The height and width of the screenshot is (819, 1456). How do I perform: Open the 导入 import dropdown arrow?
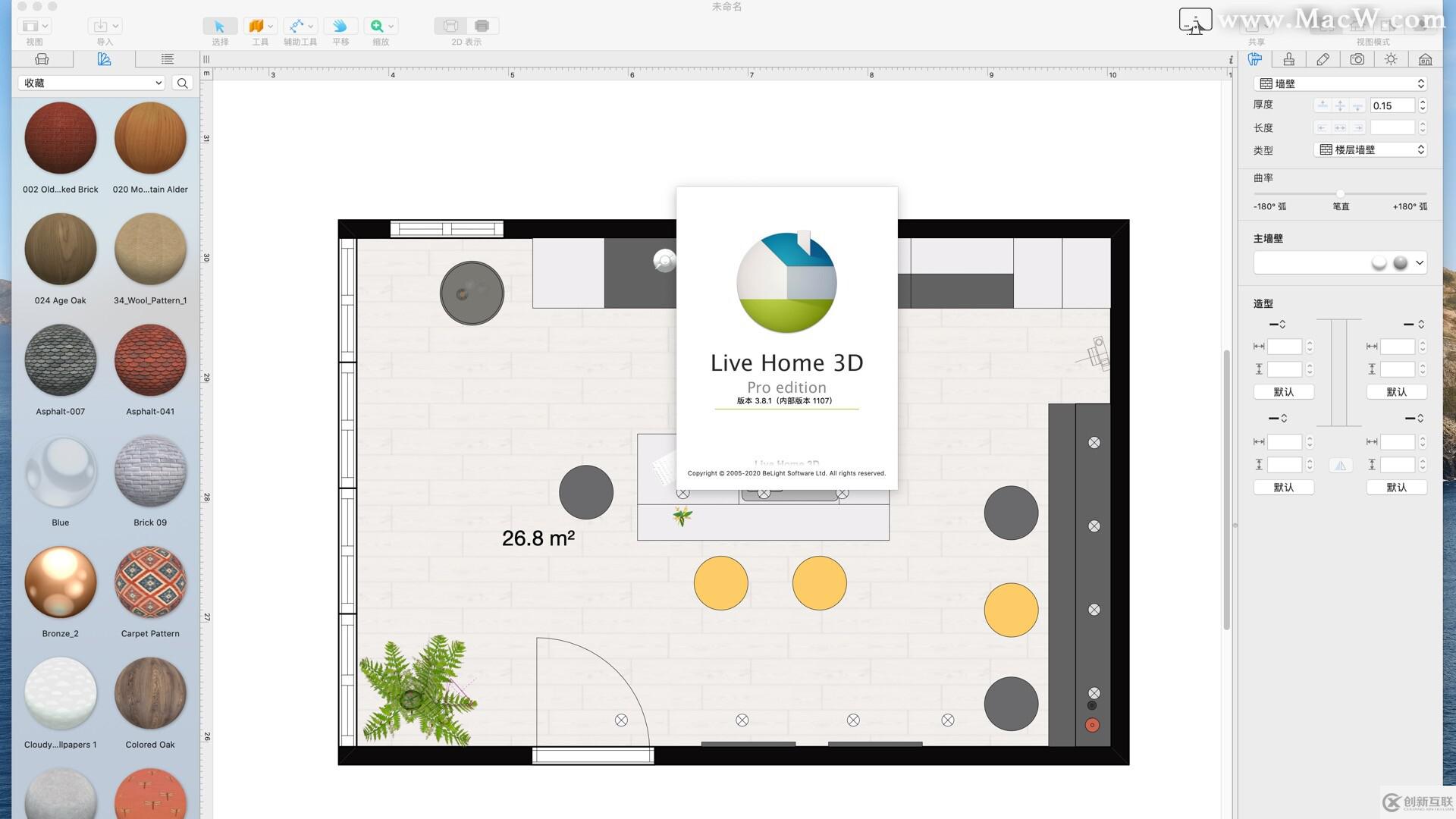point(116,25)
